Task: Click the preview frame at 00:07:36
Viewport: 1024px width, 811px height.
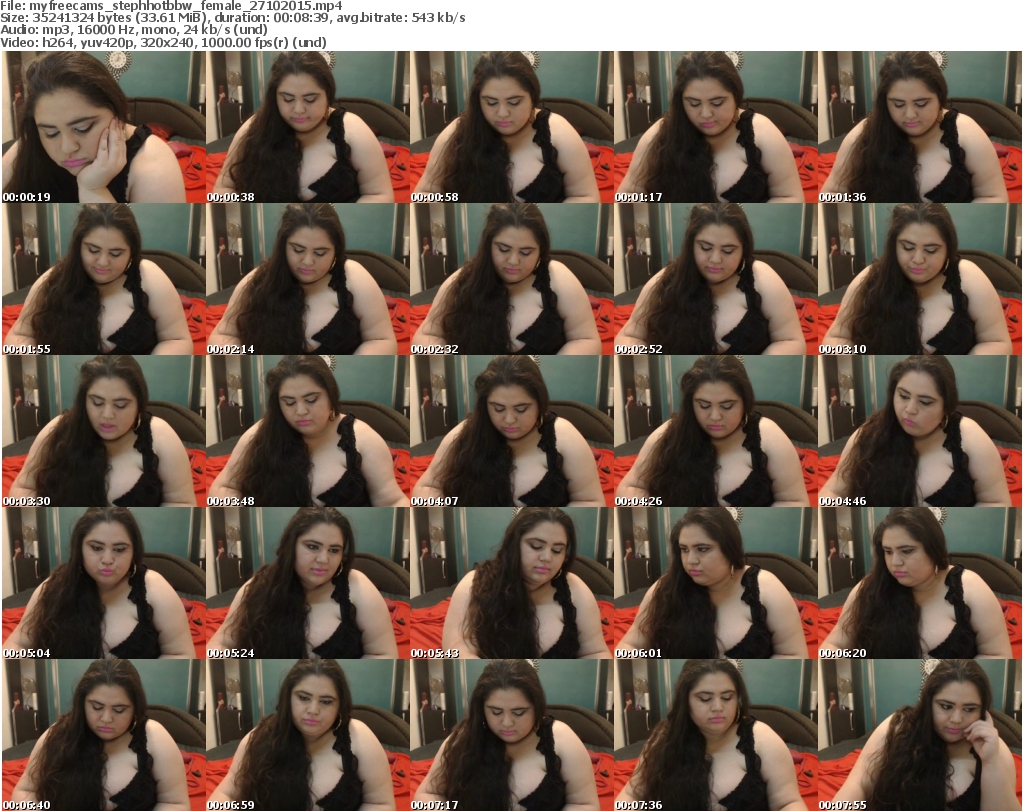Action: (x=716, y=735)
